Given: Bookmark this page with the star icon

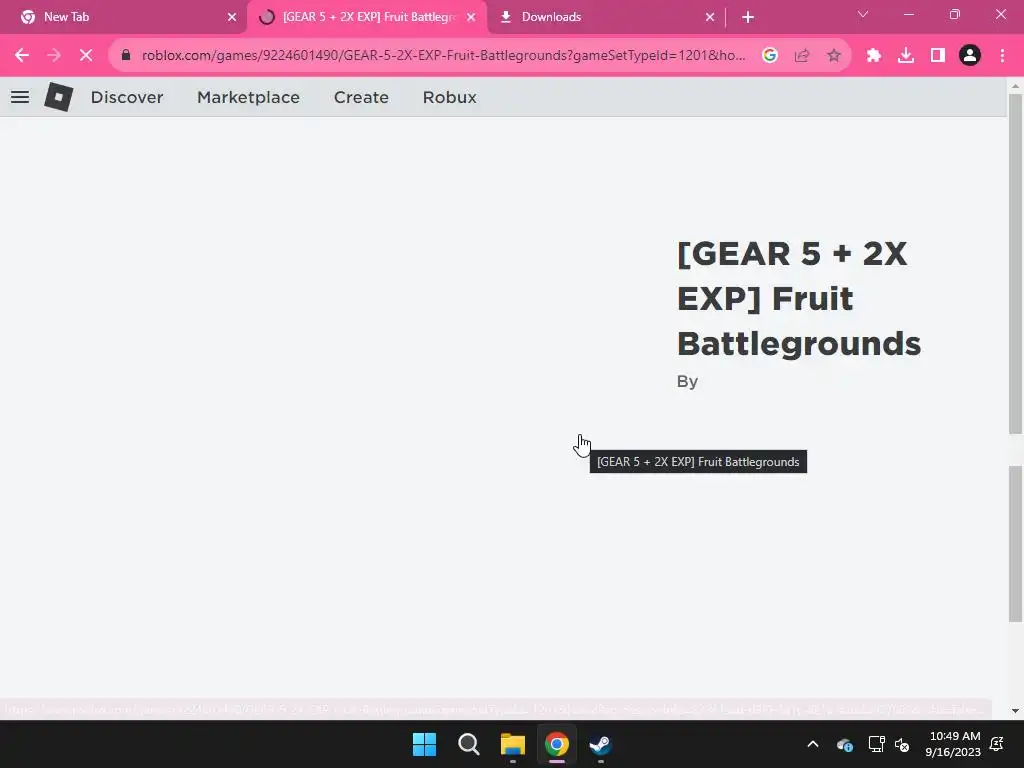Looking at the screenshot, I should click(x=834, y=56).
